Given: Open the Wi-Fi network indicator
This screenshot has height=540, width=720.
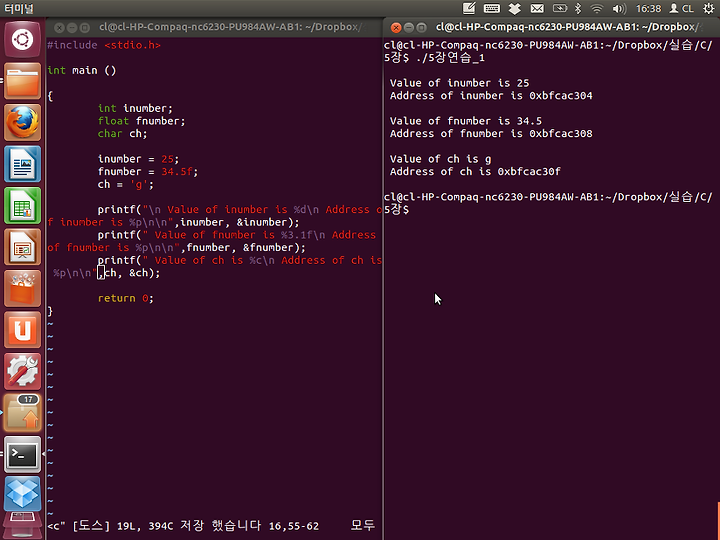Looking at the screenshot, I should [x=596, y=8].
